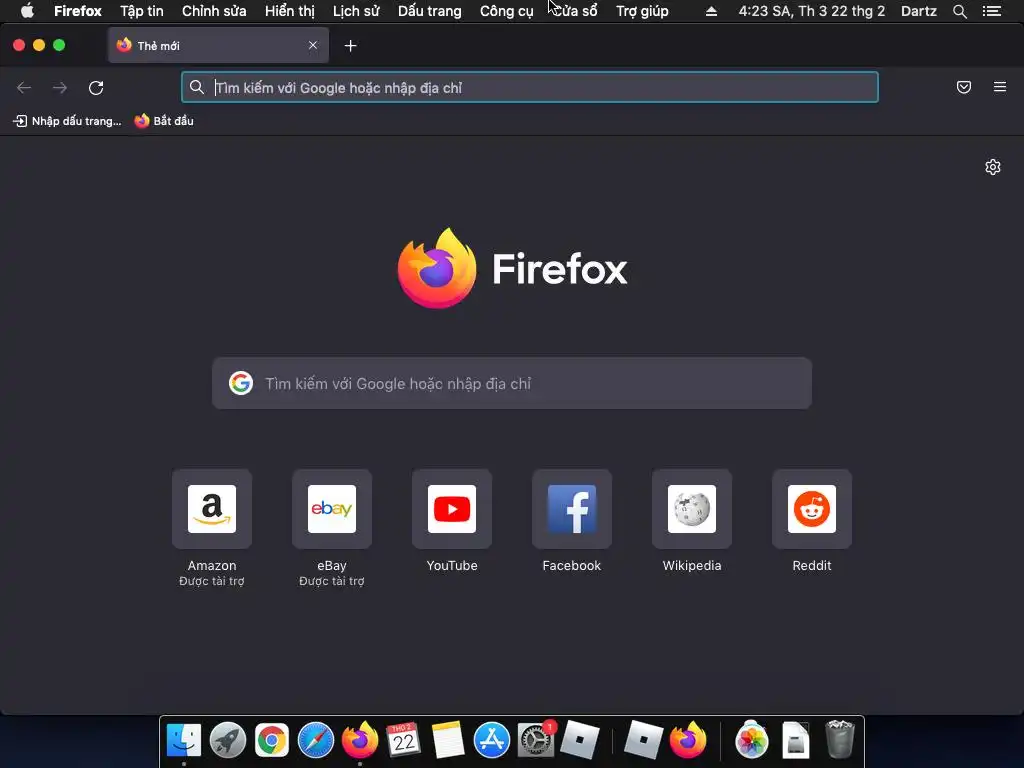Screen dimensions: 1024x768
Task: Open the Reddit shortcut tile
Action: pos(812,509)
